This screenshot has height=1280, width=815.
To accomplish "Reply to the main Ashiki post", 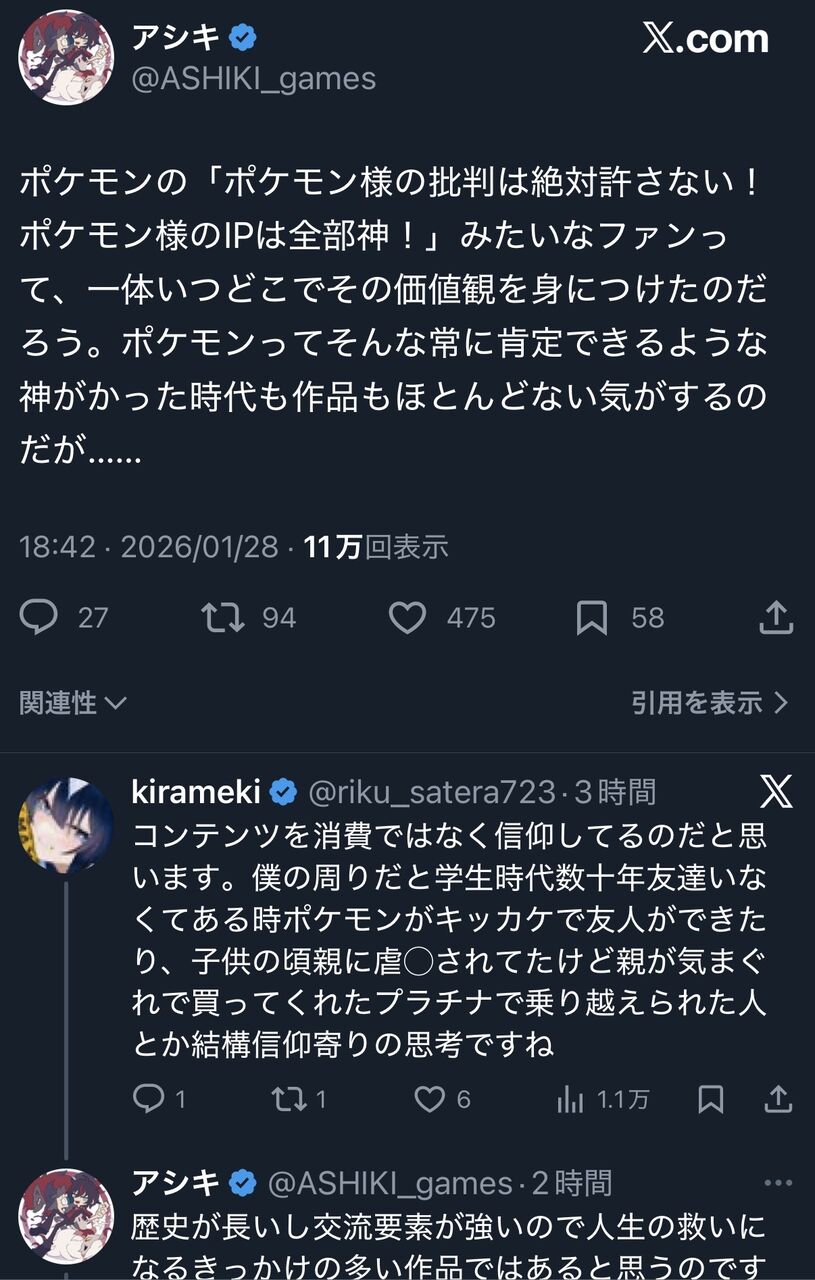I will point(39,618).
